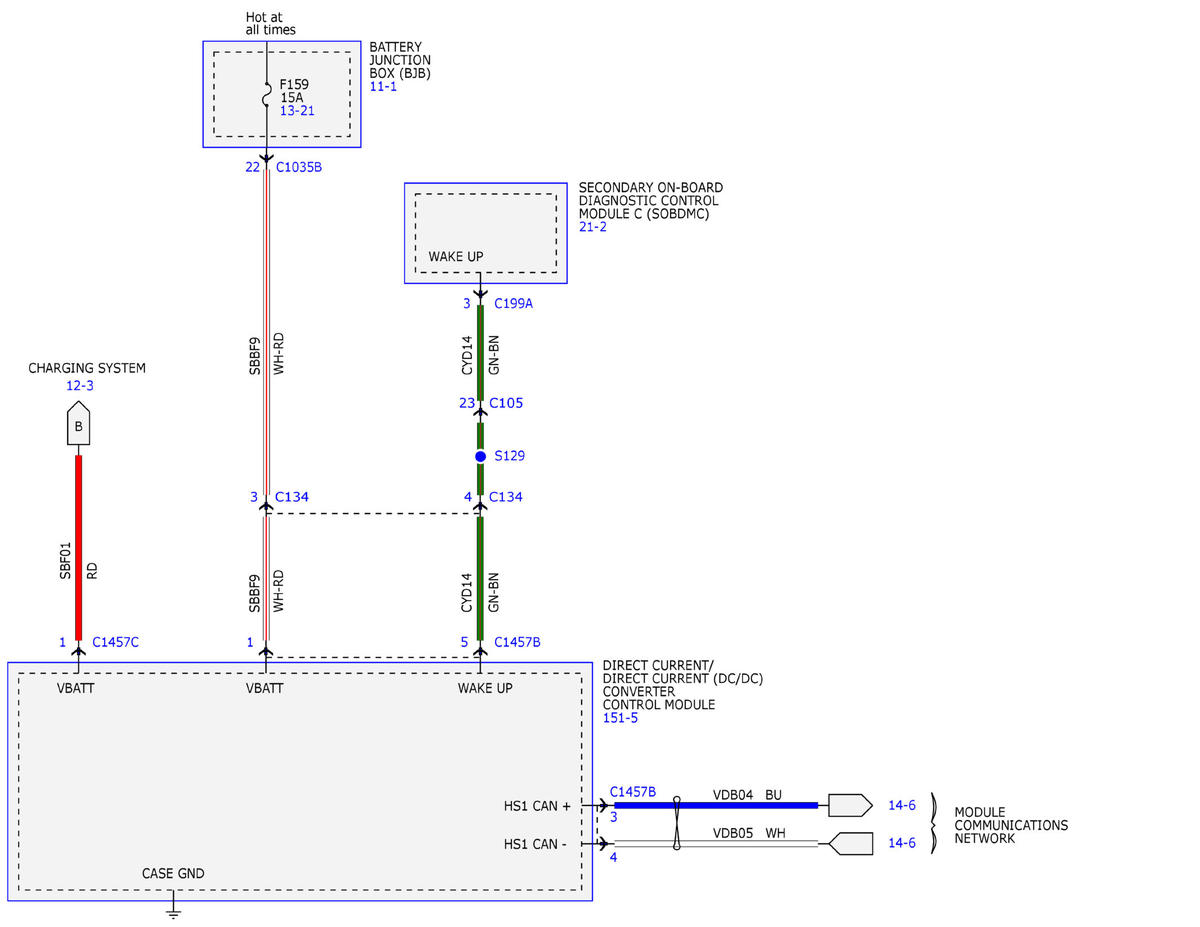
Task: Open C1457B connector label at pin 5
Action: click(x=517, y=642)
